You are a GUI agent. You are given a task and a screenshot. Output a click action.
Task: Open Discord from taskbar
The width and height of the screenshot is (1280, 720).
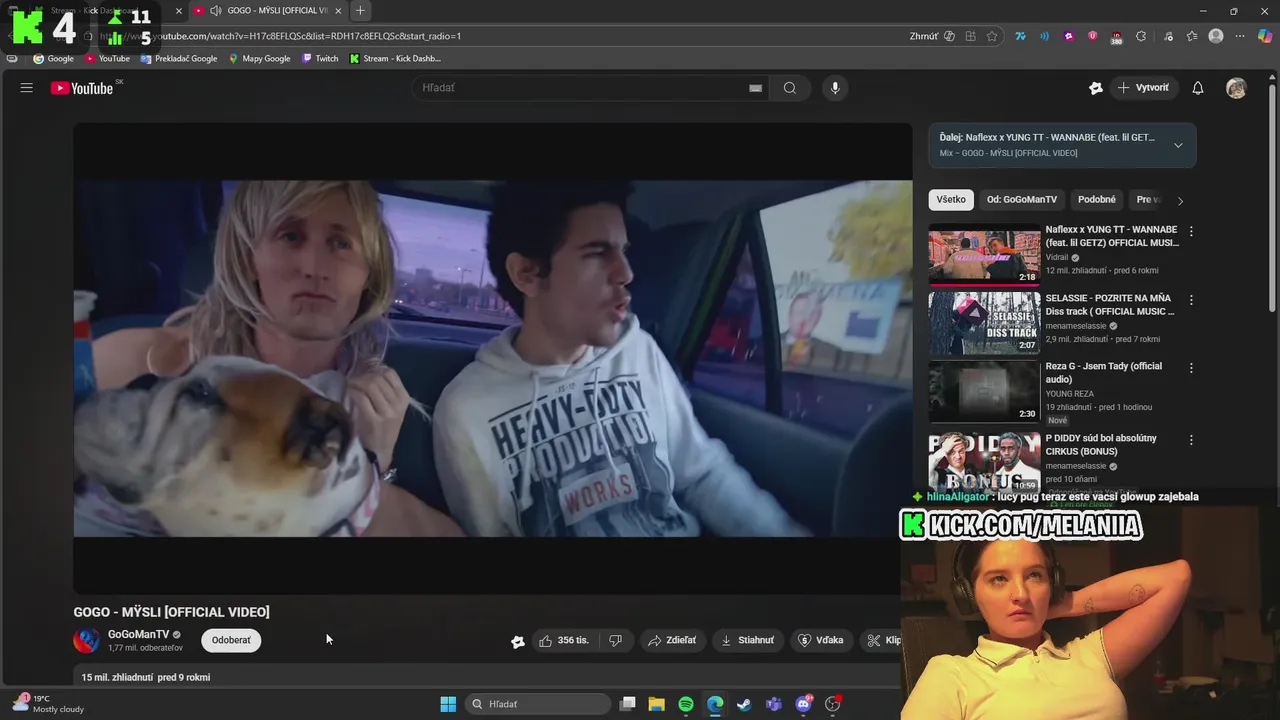pos(803,704)
